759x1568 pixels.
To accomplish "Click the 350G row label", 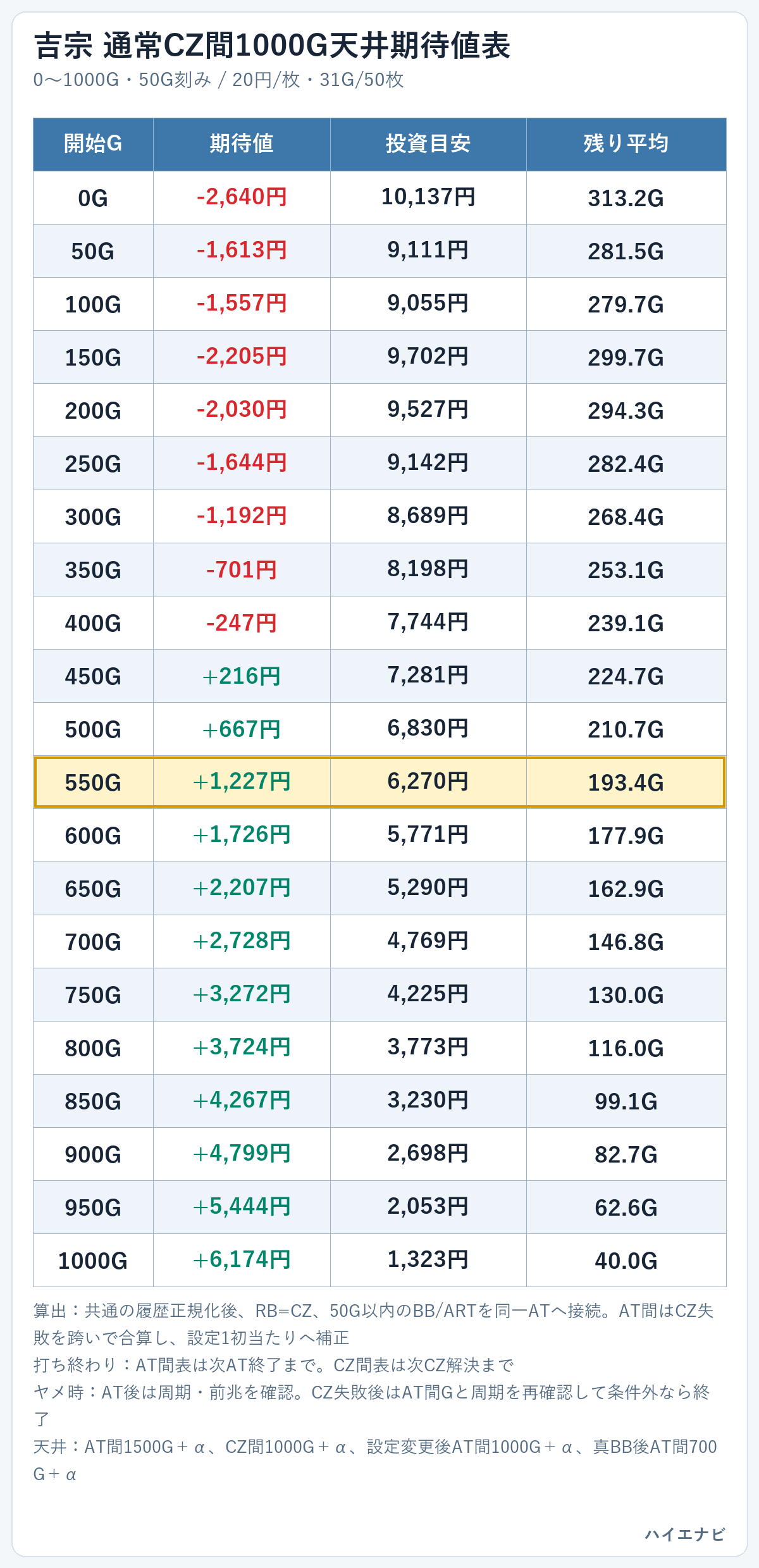I will point(93,570).
